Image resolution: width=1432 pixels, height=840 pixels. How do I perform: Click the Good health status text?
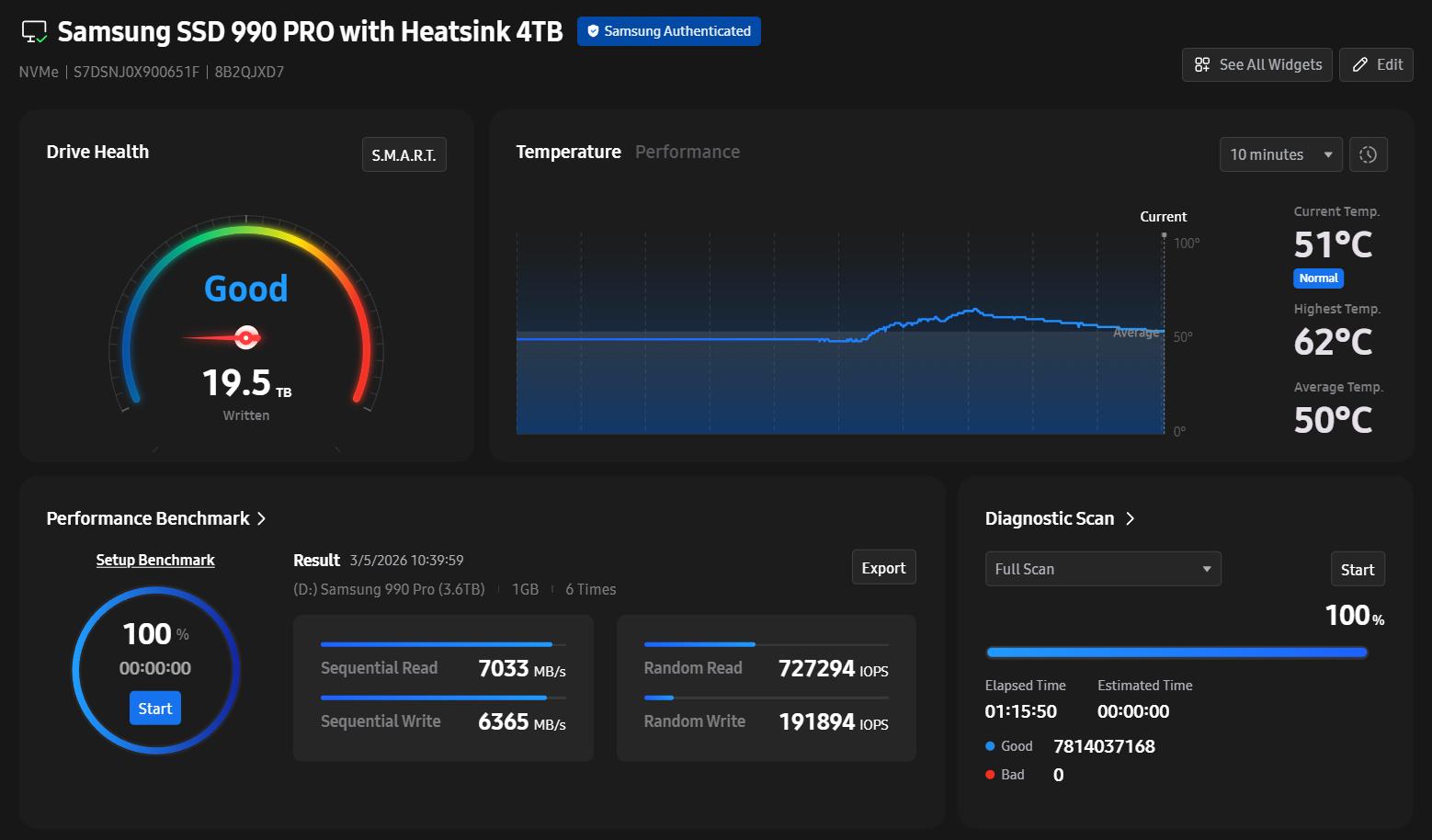pyautogui.click(x=246, y=289)
